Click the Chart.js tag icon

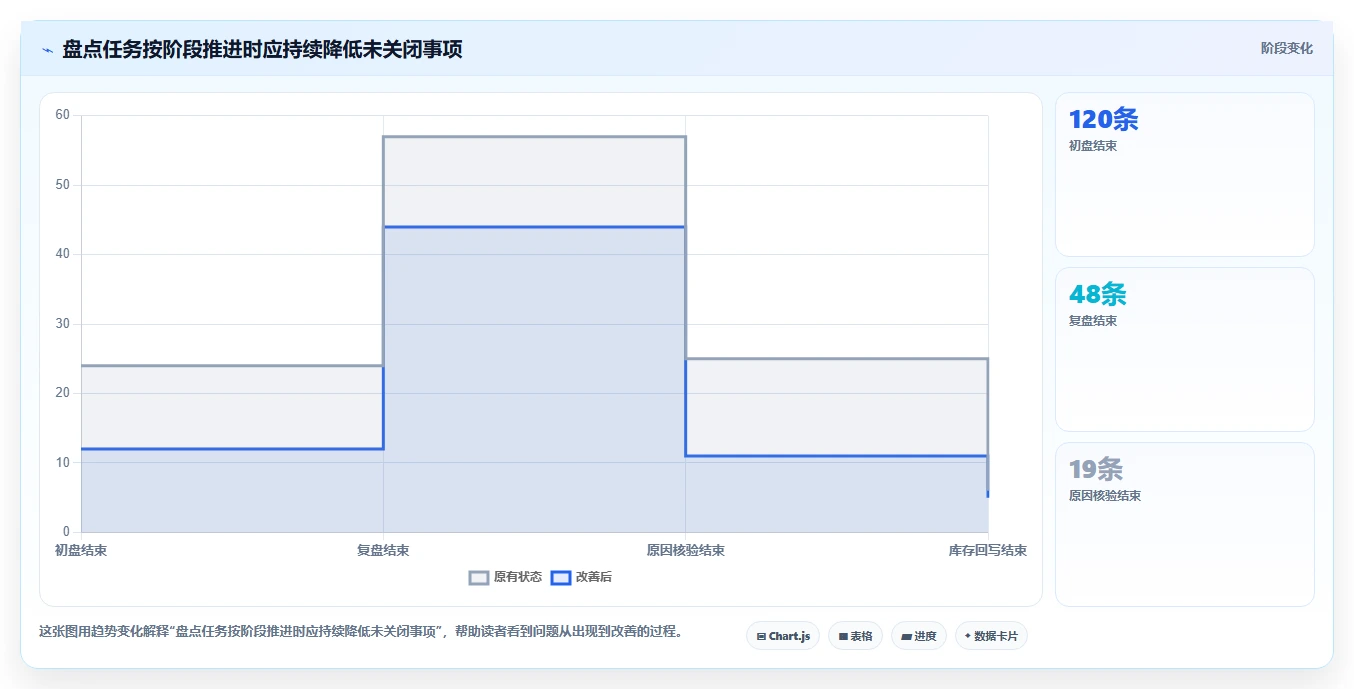coord(761,636)
